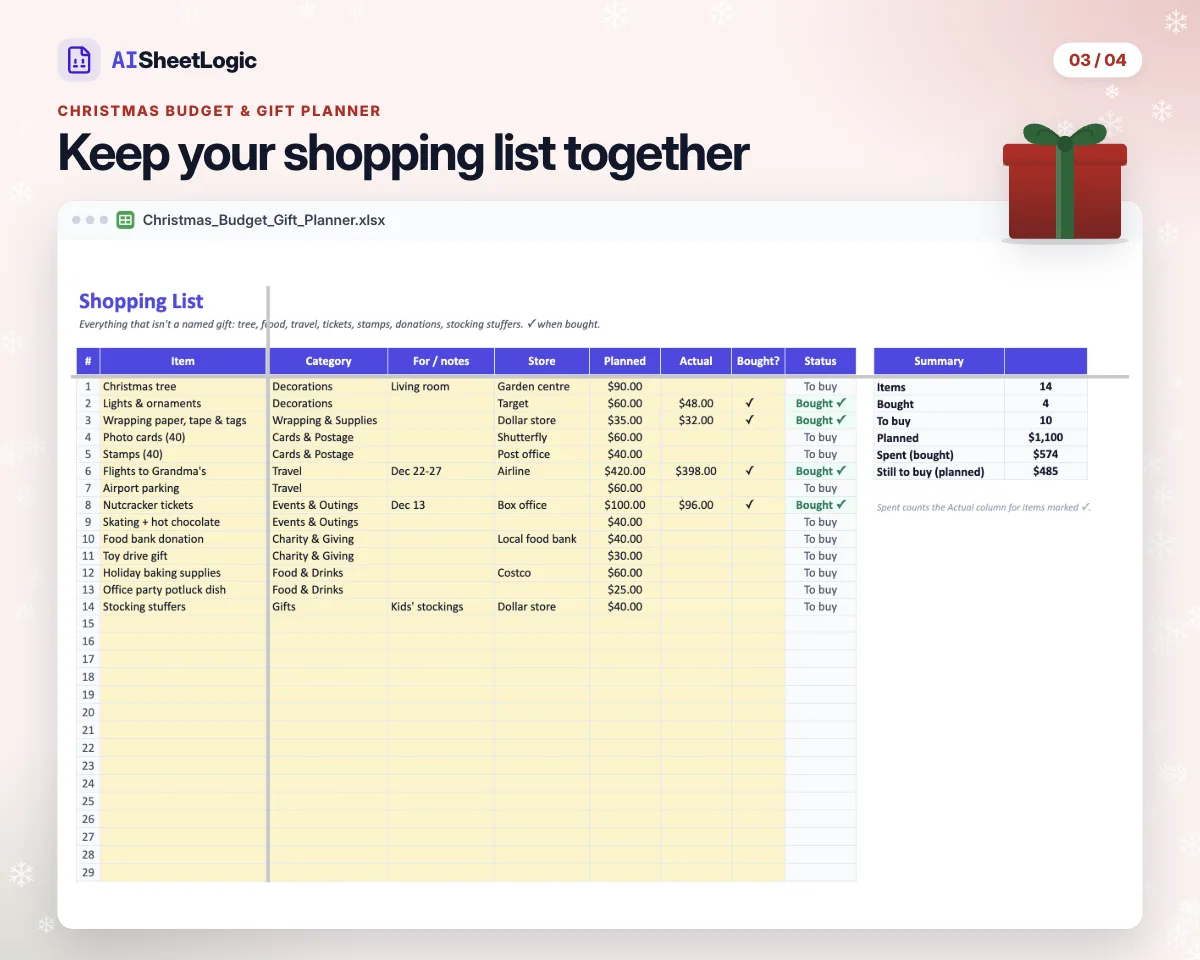The width and height of the screenshot is (1200, 960).
Task: Toggle Bought? checkmark for Flights to Grandma's
Action: [749, 470]
